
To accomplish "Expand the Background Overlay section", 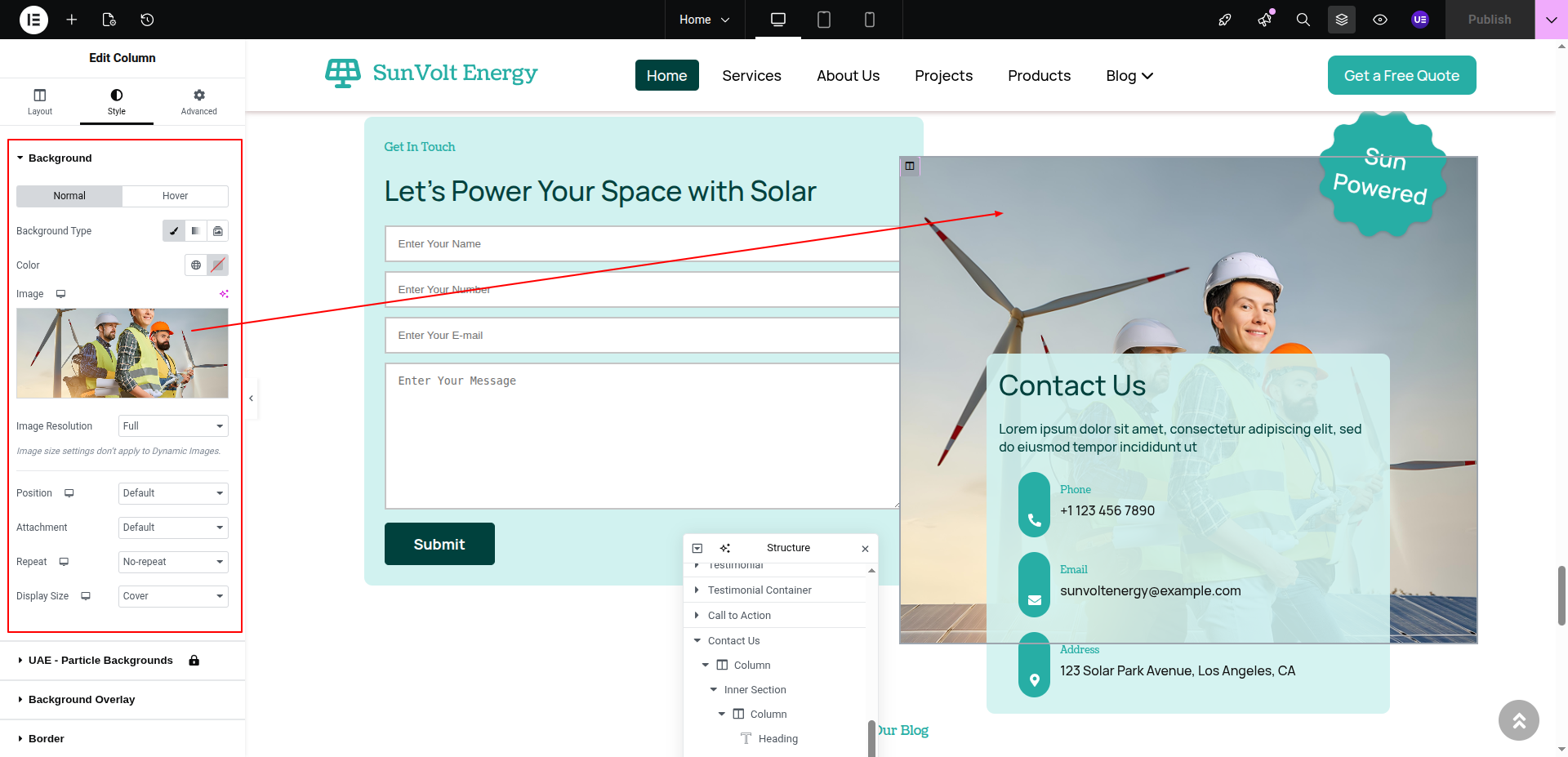I will (x=82, y=700).
